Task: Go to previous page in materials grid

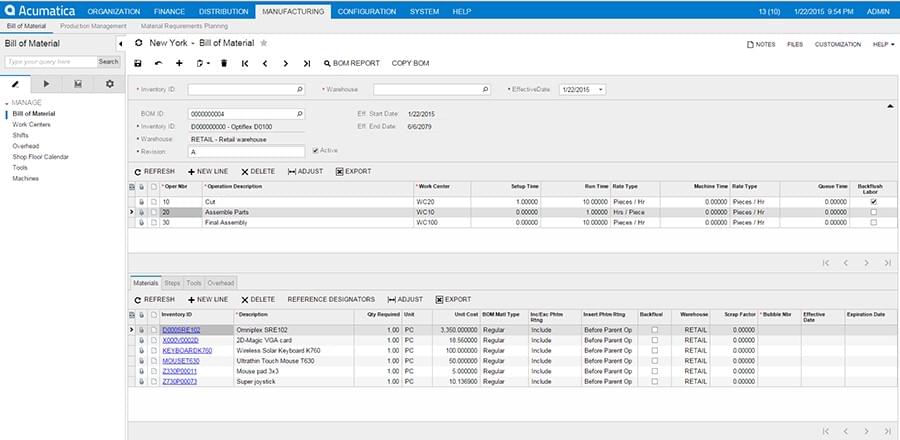Action: click(x=846, y=431)
